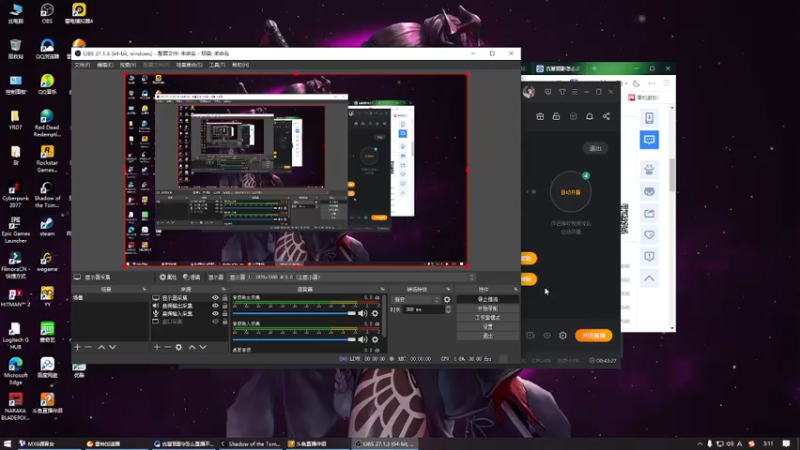Open the Help menu in OBS
This screenshot has height=450, width=800.
pos(240,65)
